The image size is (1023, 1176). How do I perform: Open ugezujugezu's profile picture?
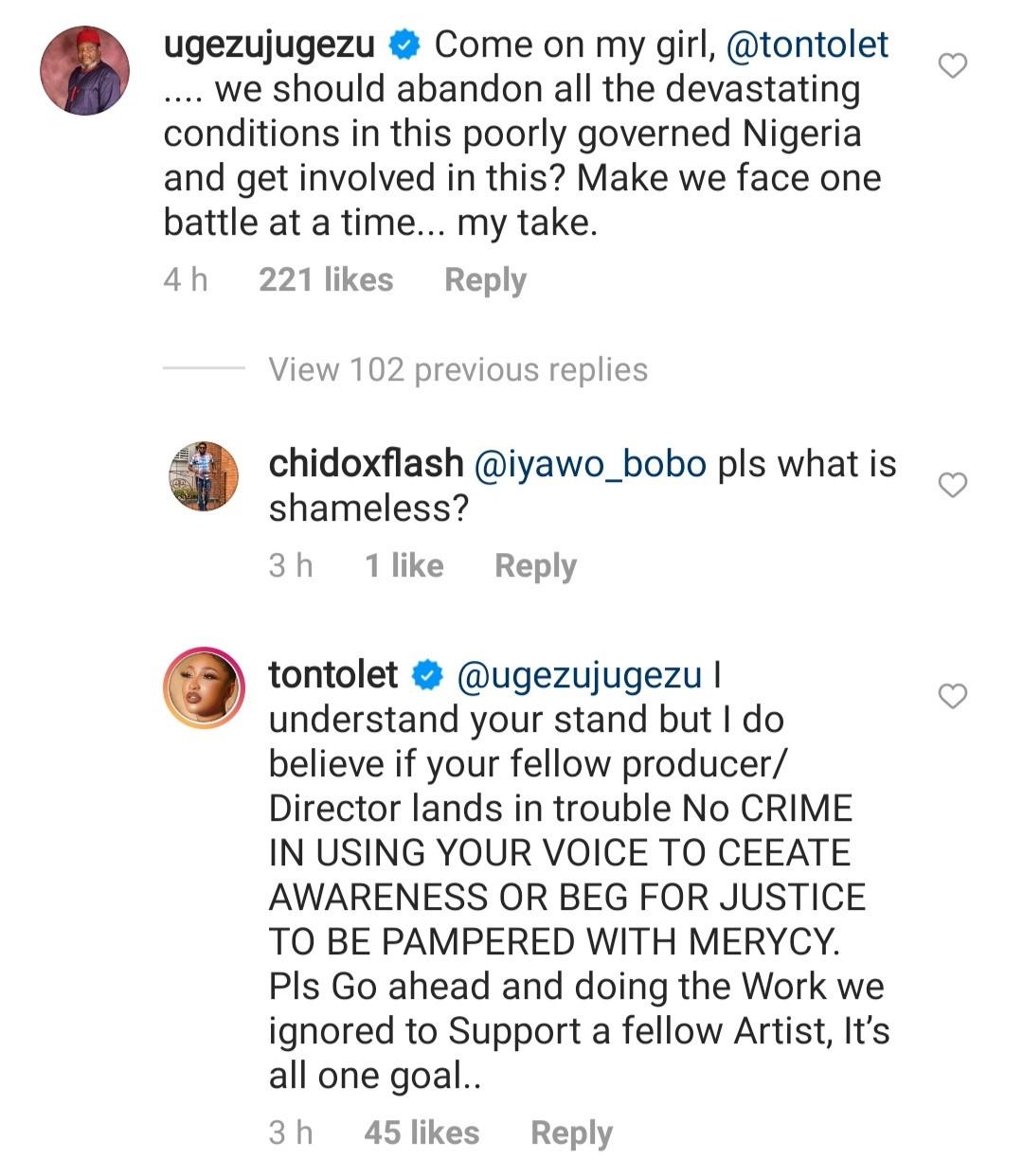pyautogui.click(x=83, y=71)
